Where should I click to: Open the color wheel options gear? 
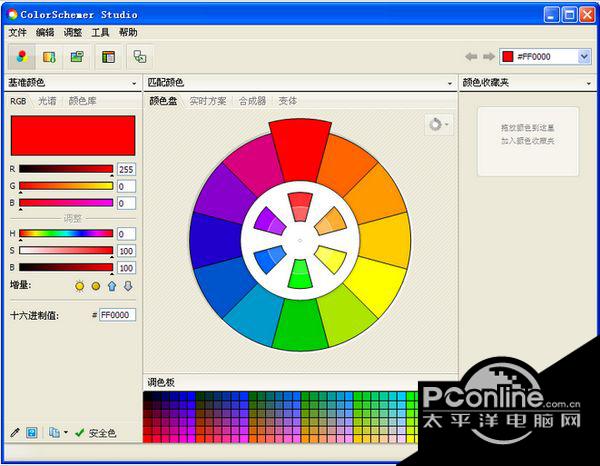(x=439, y=124)
